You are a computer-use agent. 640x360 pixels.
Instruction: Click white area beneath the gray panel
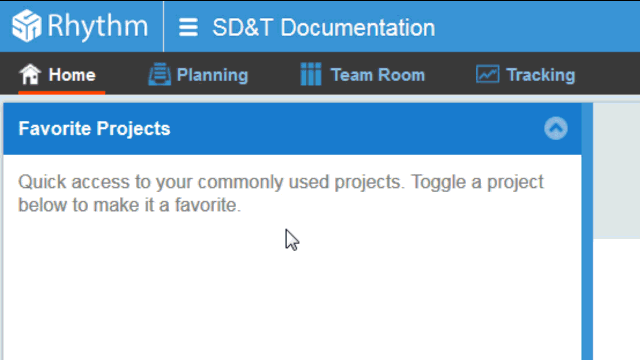pyautogui.click(x=616, y=299)
